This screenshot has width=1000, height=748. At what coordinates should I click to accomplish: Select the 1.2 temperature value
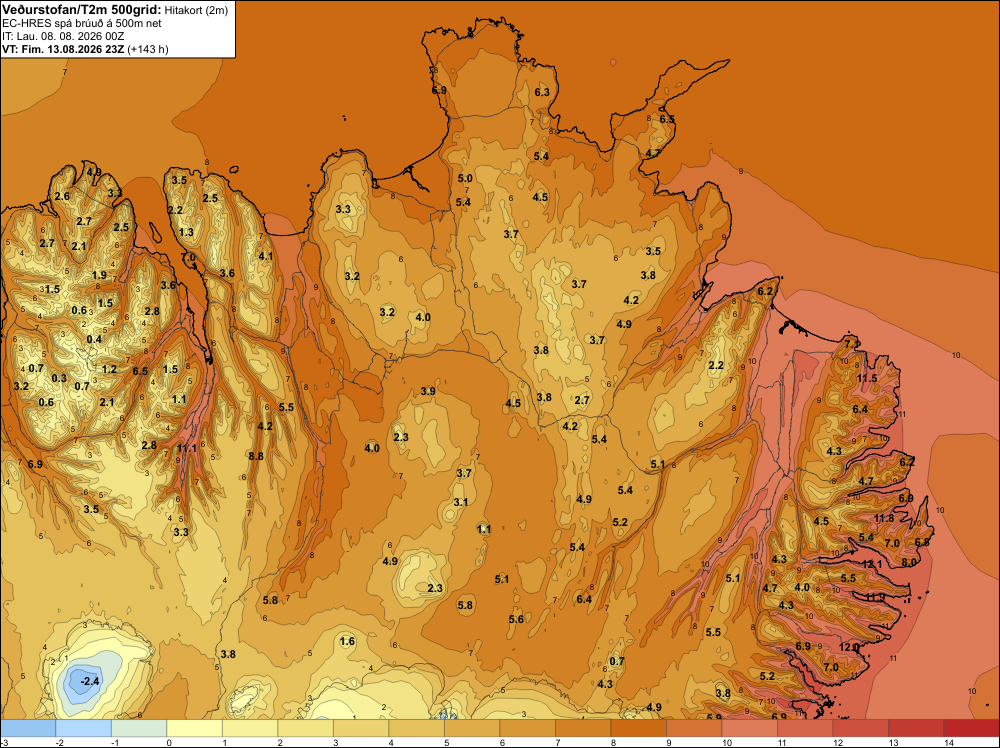[x=109, y=369]
